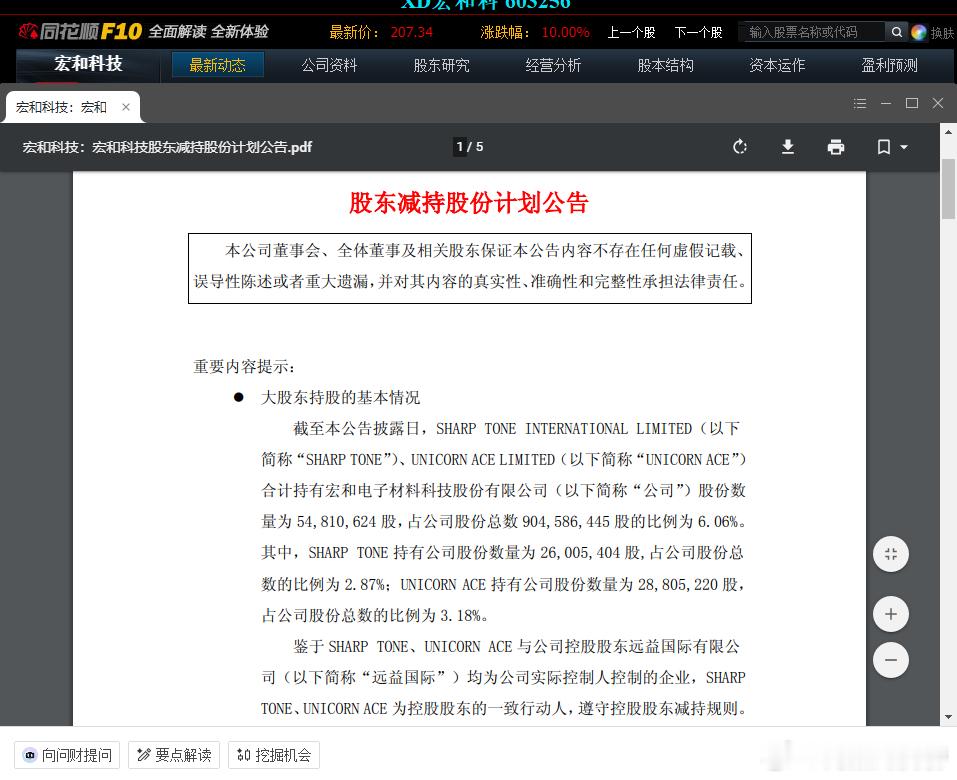The height and width of the screenshot is (780, 957).
Task: Click the vertical scrollbar thumb
Action: click(948, 189)
